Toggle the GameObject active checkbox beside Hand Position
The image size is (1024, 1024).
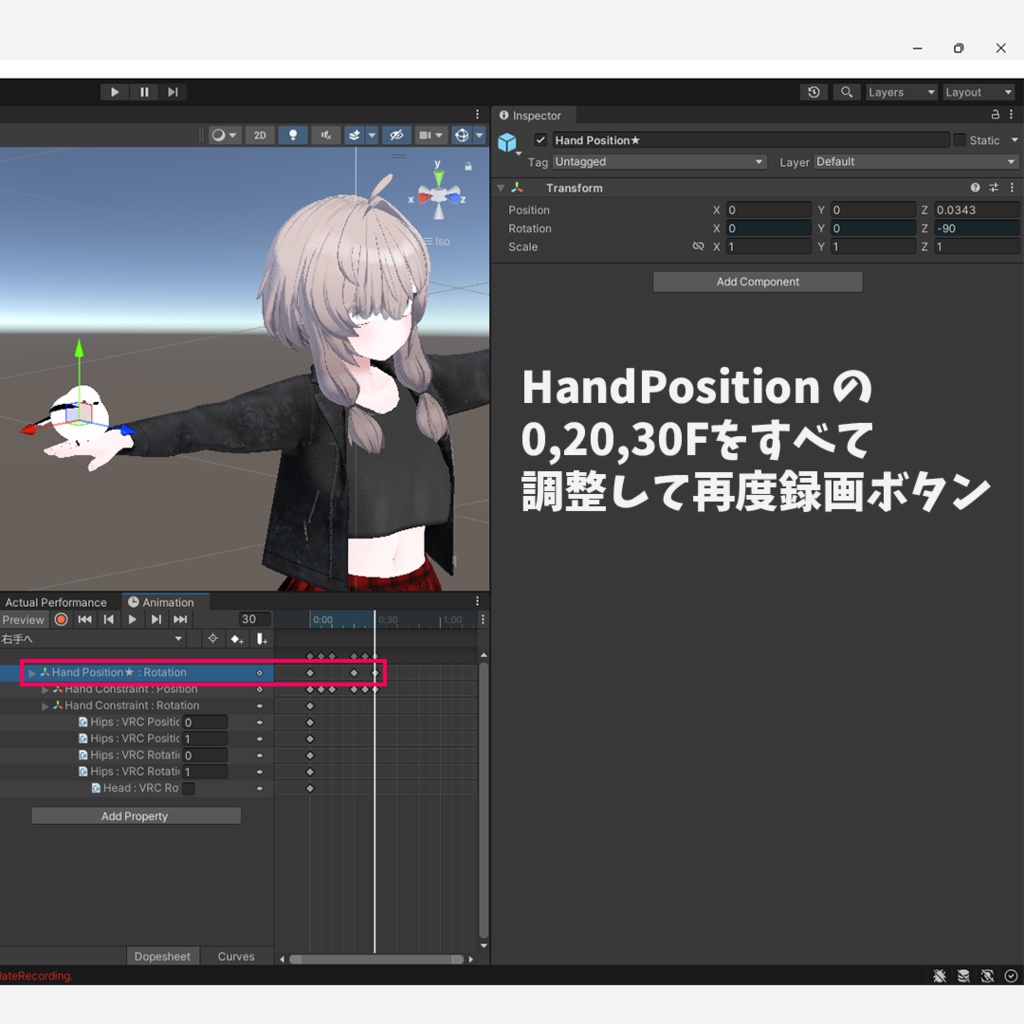click(541, 140)
